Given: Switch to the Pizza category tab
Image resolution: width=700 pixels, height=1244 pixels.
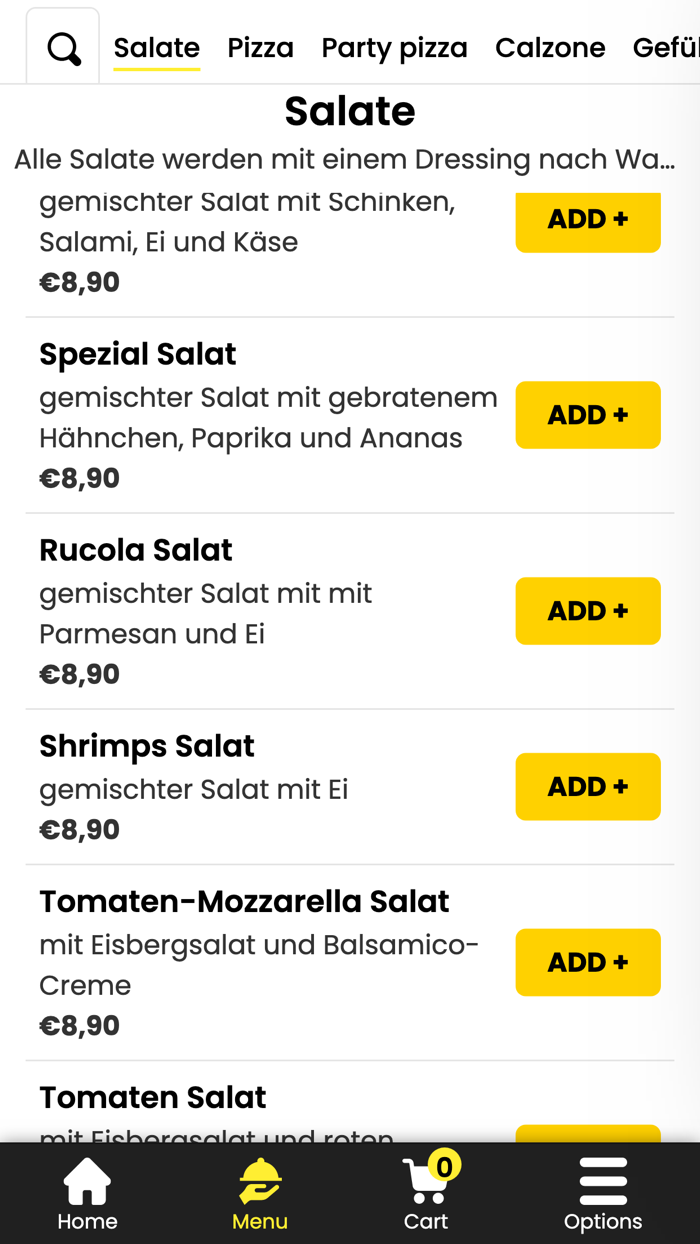Looking at the screenshot, I should pyautogui.click(x=261, y=47).
